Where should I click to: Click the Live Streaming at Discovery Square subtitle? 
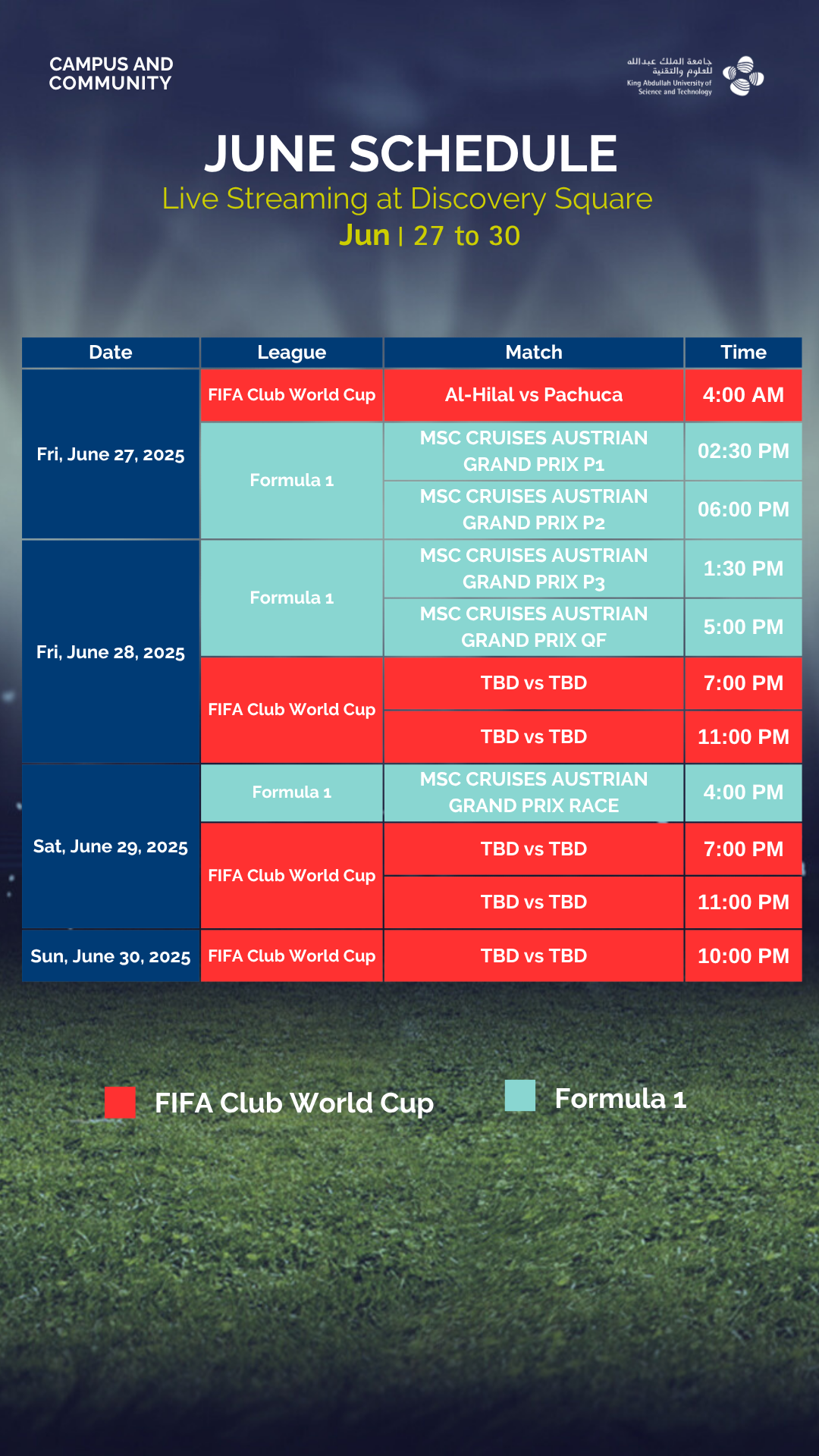[407, 199]
